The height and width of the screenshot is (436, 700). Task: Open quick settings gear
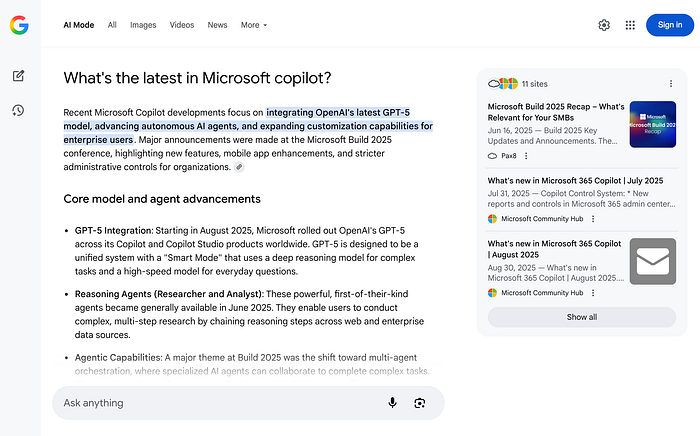coord(604,25)
